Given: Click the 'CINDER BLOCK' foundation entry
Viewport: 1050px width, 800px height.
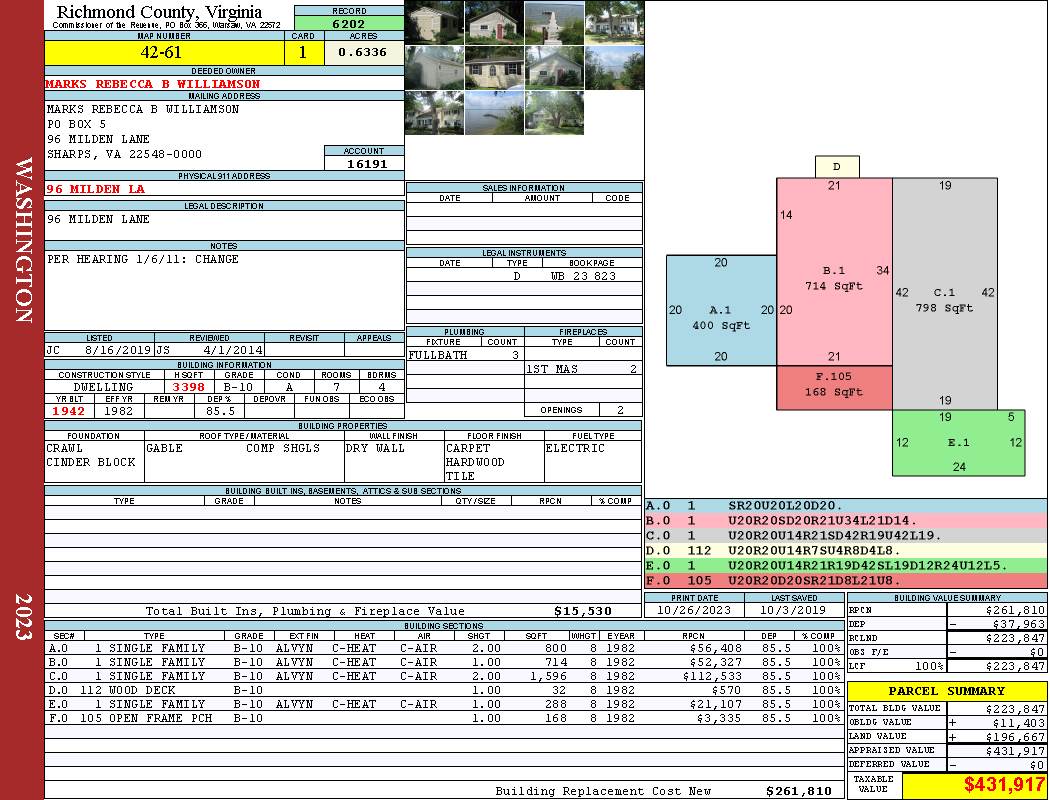Looking at the screenshot, I should click(x=90, y=462).
